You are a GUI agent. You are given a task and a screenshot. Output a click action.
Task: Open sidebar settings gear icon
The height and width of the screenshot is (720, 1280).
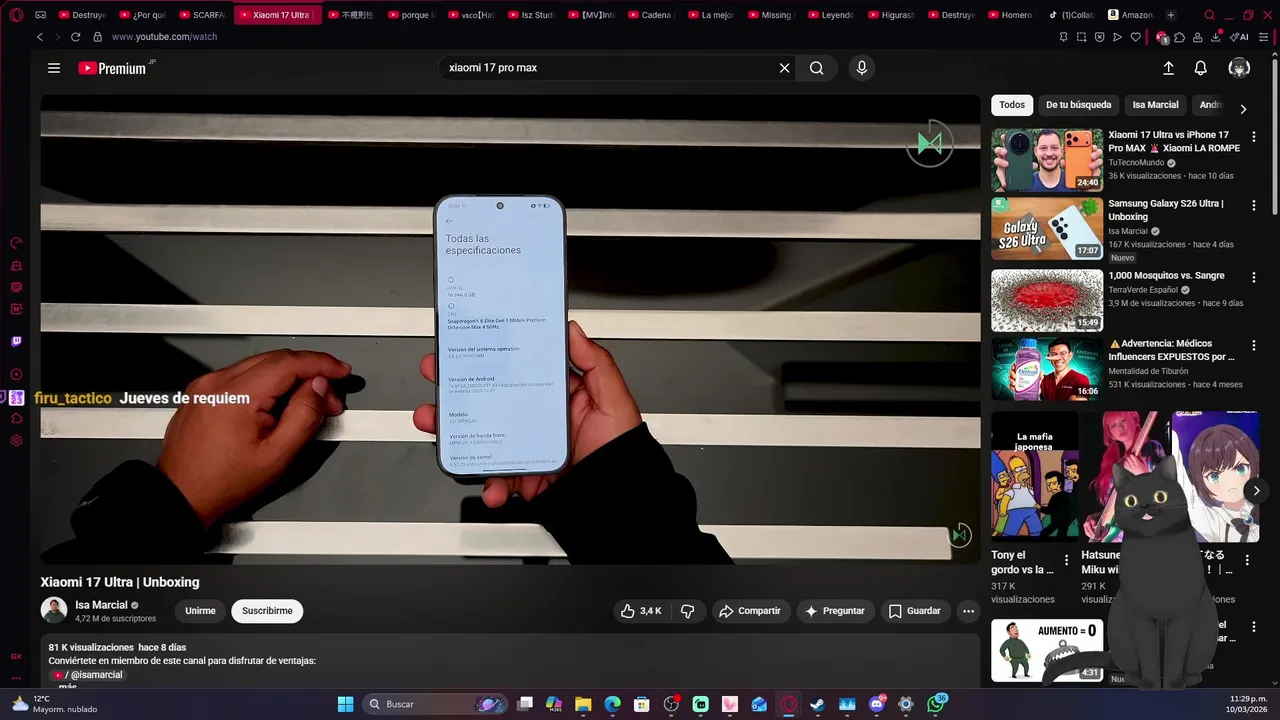pos(16,441)
